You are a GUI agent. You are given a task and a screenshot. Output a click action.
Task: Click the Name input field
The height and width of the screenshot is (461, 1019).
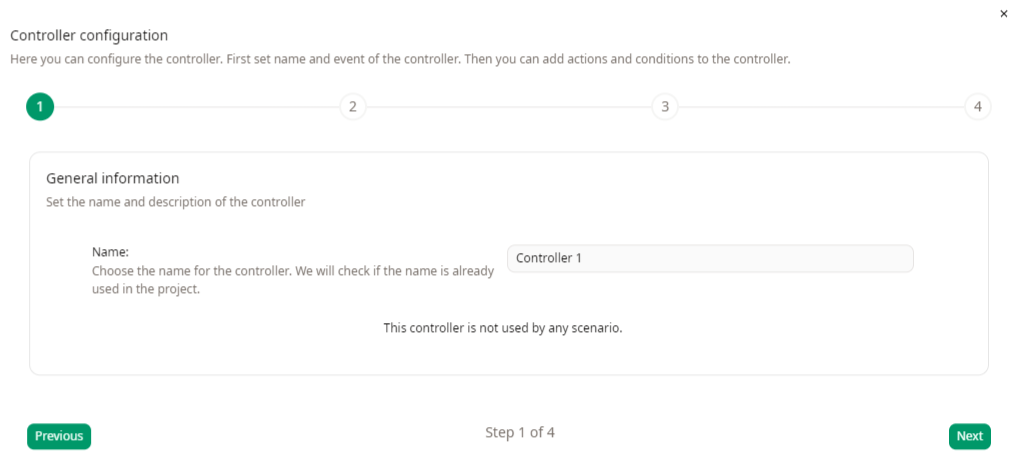click(710, 258)
